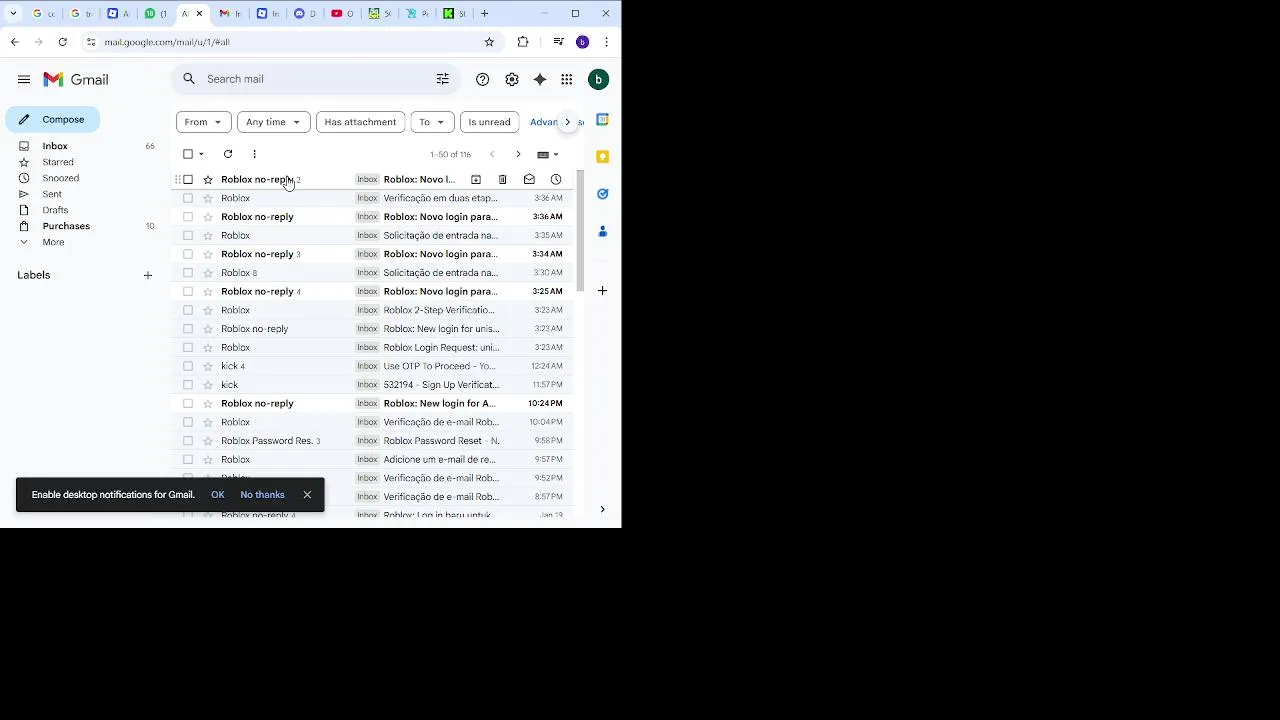1280x720 pixels.
Task: Click the Gmail logo
Action: [x=76, y=79]
